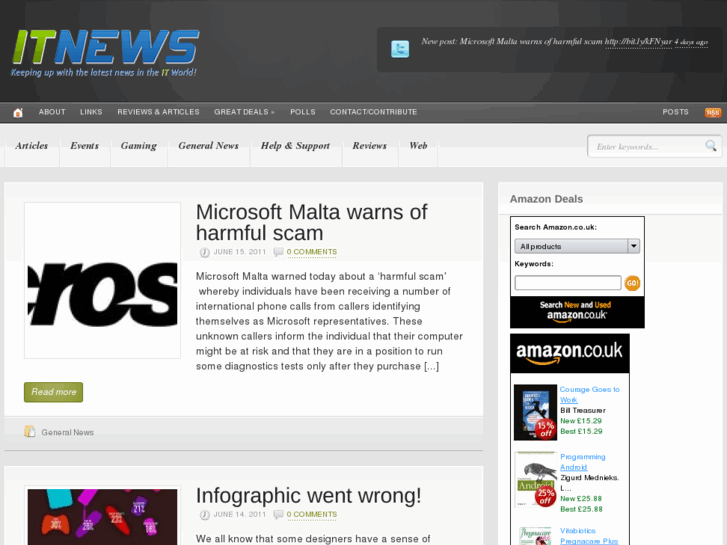Open the About menu item
The height and width of the screenshot is (545, 727).
[x=52, y=112]
